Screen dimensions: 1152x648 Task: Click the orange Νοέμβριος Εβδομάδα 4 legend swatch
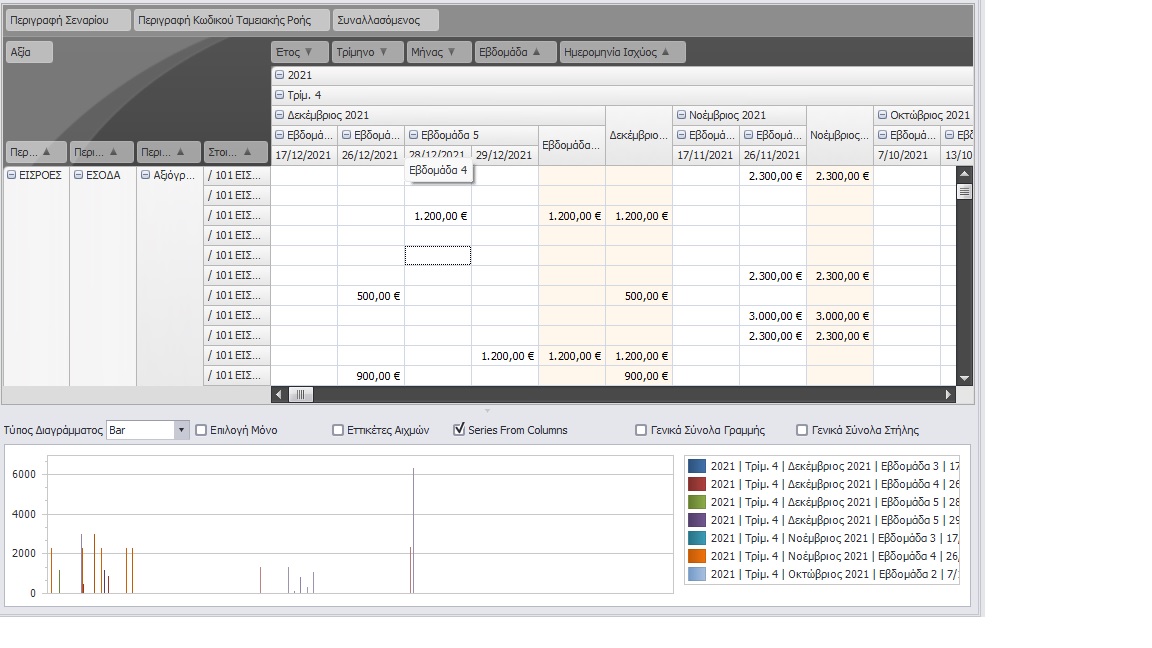click(697, 556)
